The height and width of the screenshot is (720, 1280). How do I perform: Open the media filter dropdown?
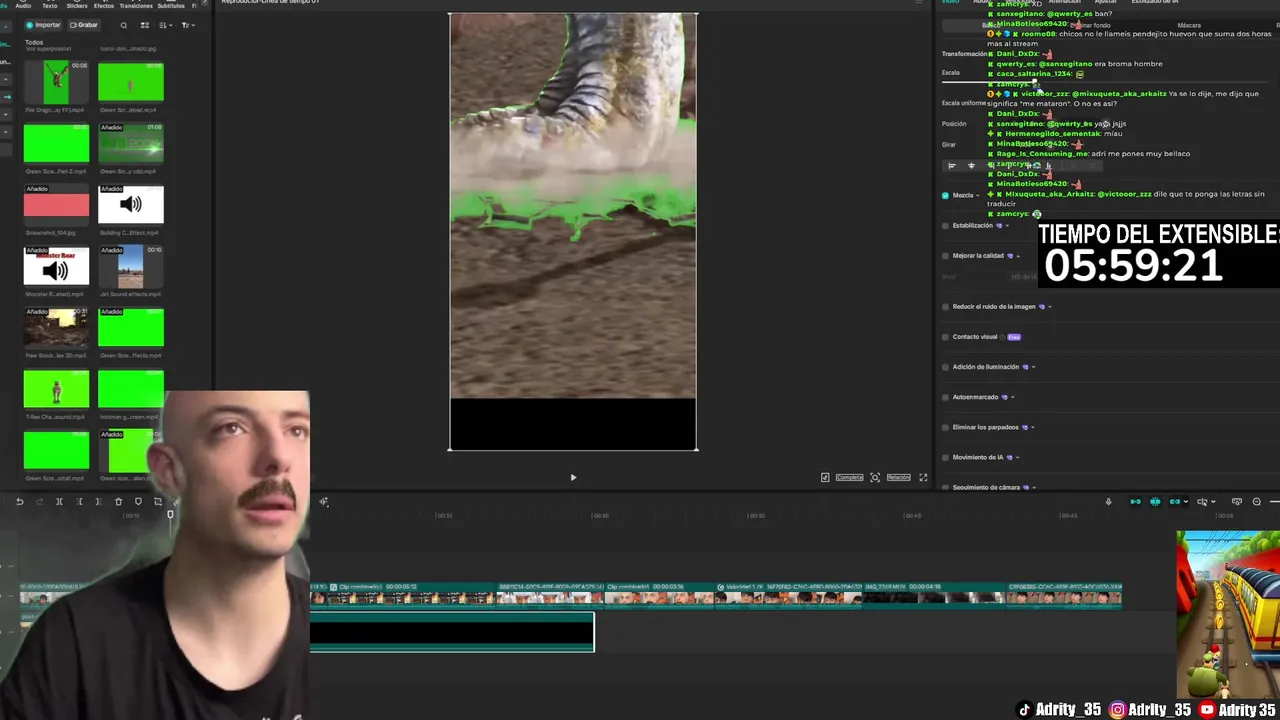click(189, 25)
